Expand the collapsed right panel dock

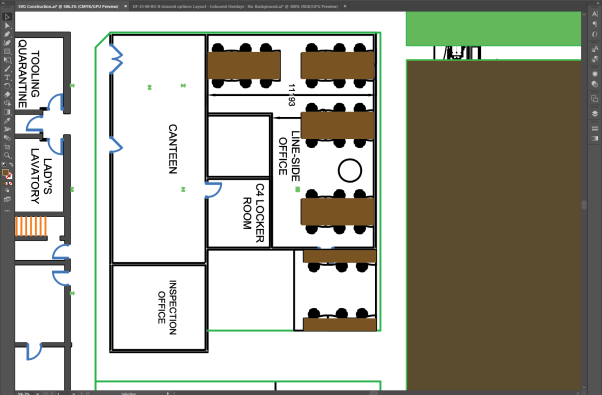(597, 2)
